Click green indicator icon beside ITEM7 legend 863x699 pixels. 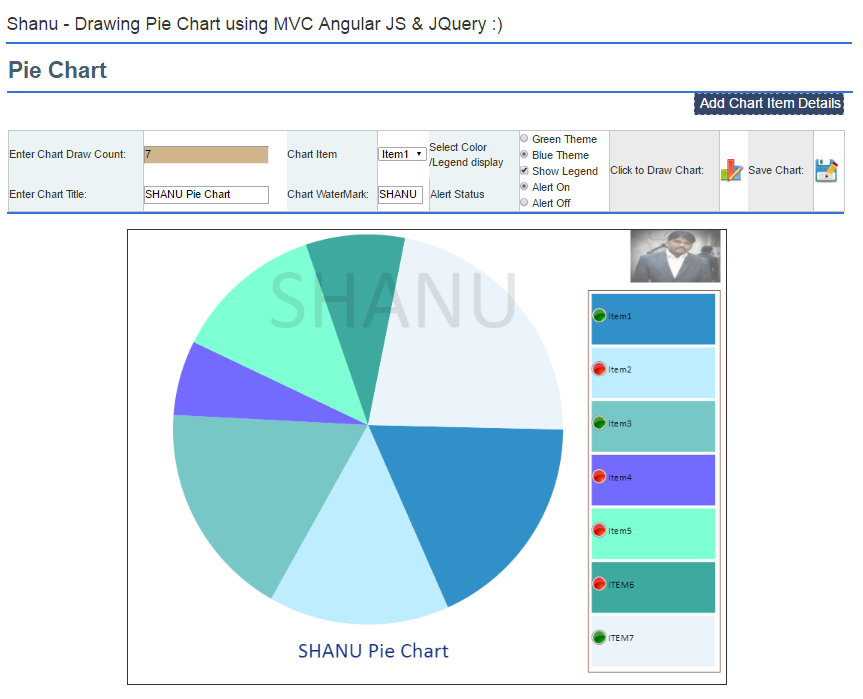[599, 637]
